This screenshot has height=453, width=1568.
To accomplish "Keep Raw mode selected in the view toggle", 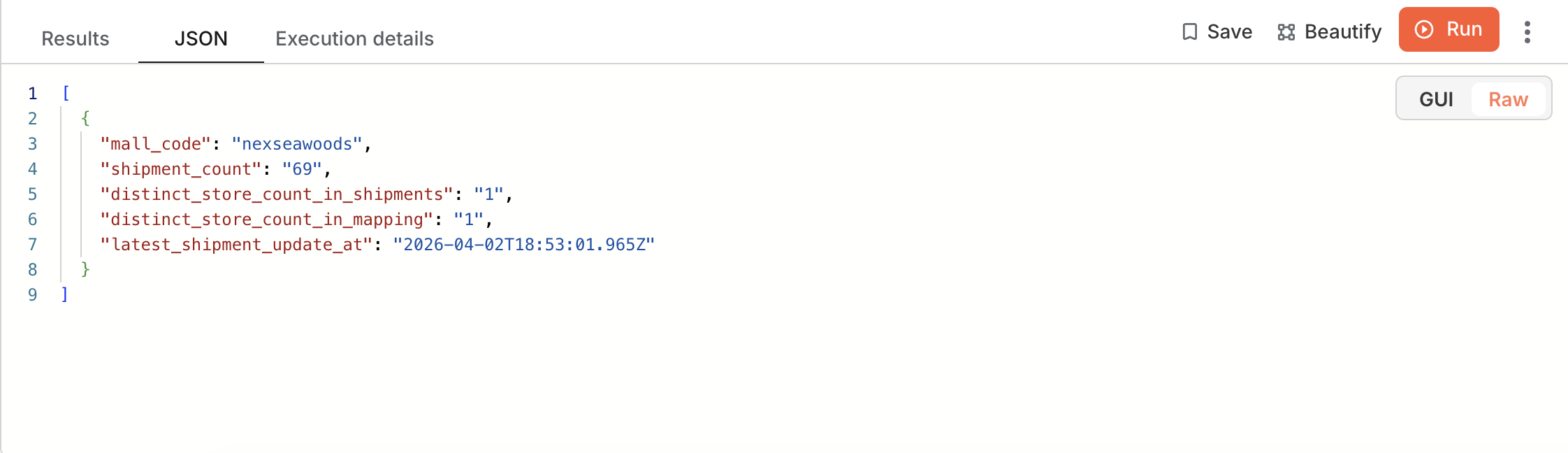I will pyautogui.click(x=1509, y=99).
